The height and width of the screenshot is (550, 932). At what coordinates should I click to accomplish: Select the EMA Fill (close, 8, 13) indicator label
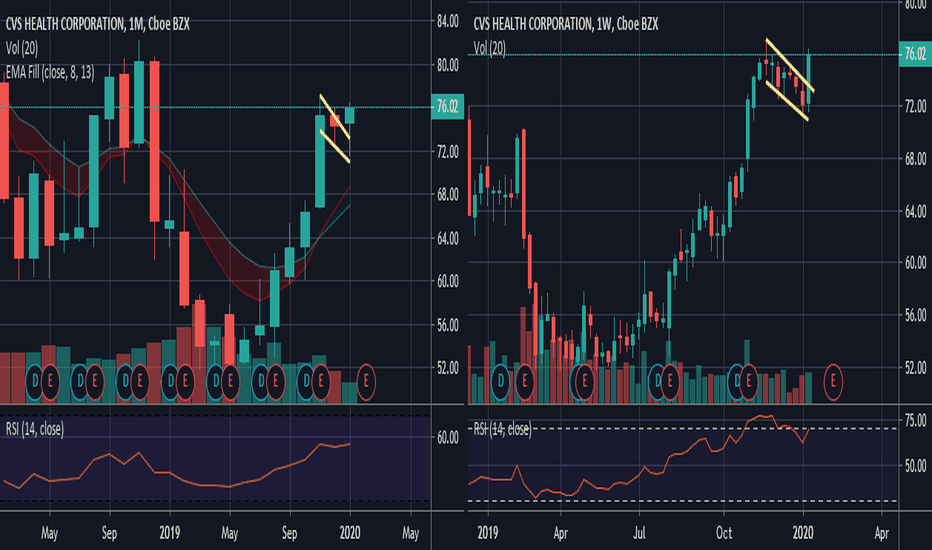(x=50, y=73)
